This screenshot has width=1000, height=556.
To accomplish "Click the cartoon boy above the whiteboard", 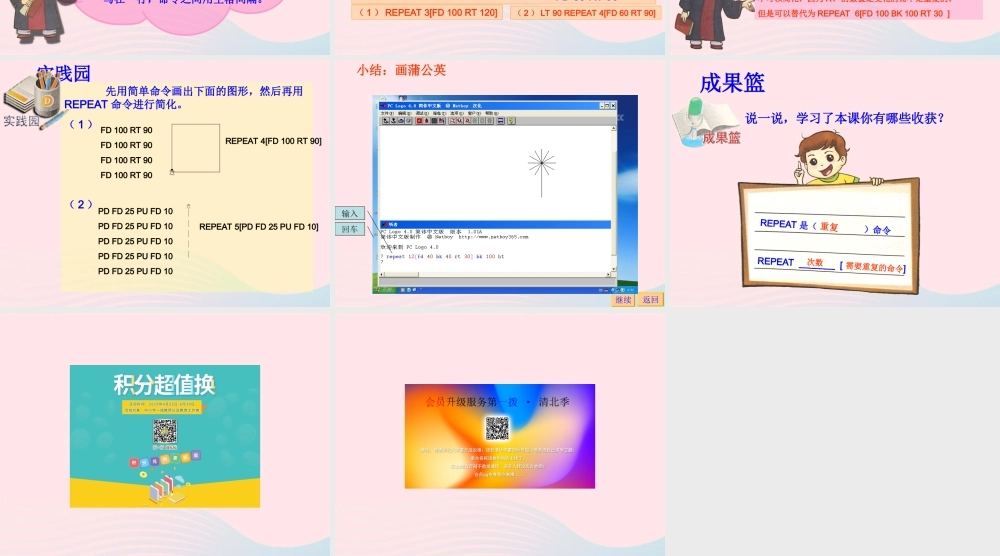I will (826, 158).
